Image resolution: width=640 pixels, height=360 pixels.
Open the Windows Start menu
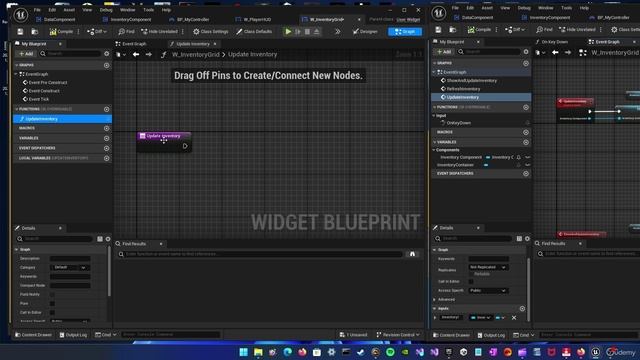tap(244, 352)
